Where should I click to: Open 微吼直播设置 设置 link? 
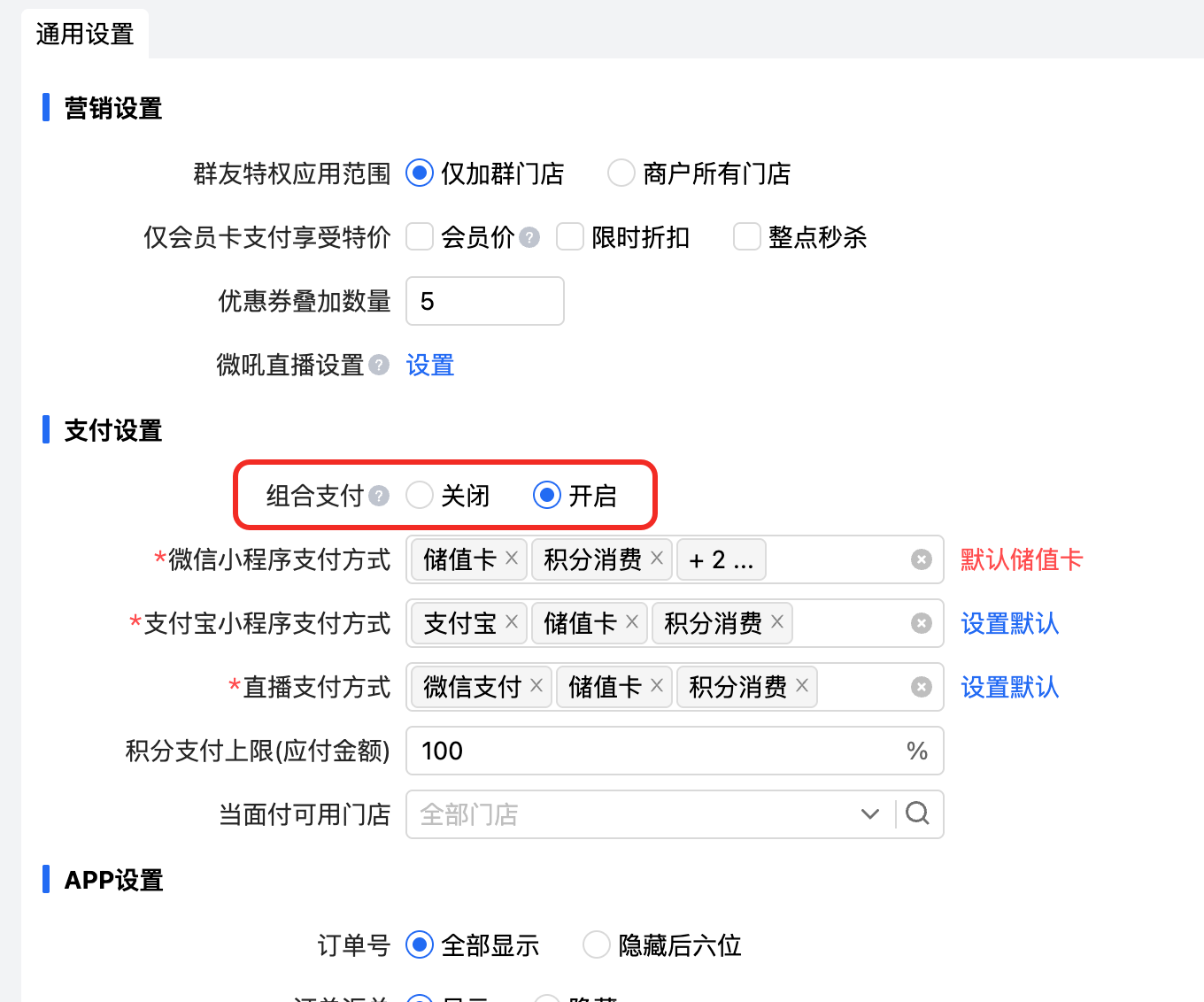click(430, 365)
